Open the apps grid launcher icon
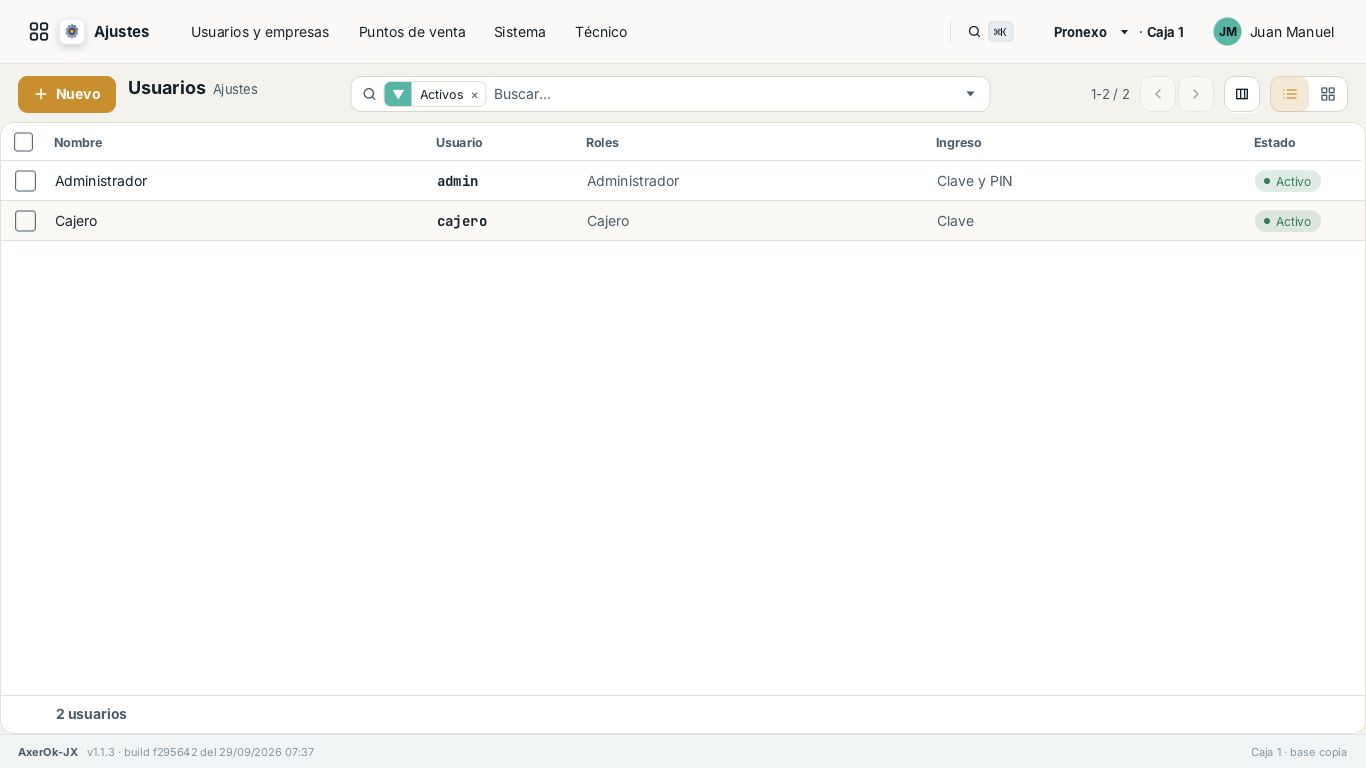 (x=39, y=32)
